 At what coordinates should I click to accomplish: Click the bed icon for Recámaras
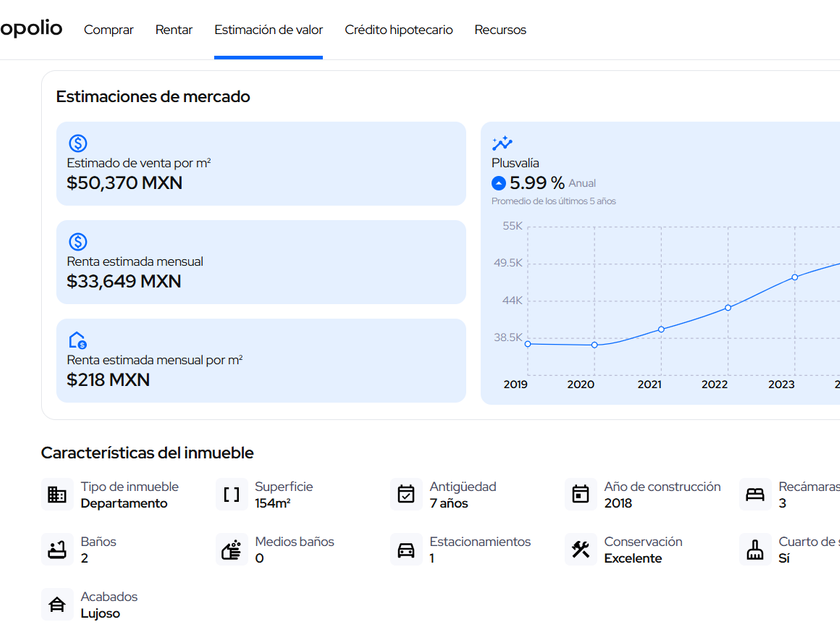pyautogui.click(x=755, y=495)
